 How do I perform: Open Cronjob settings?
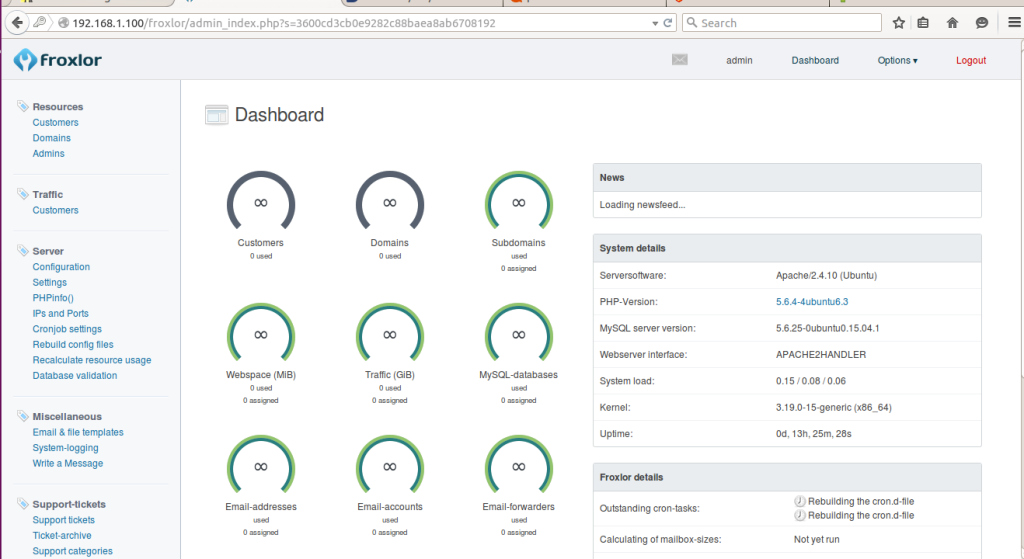point(67,329)
